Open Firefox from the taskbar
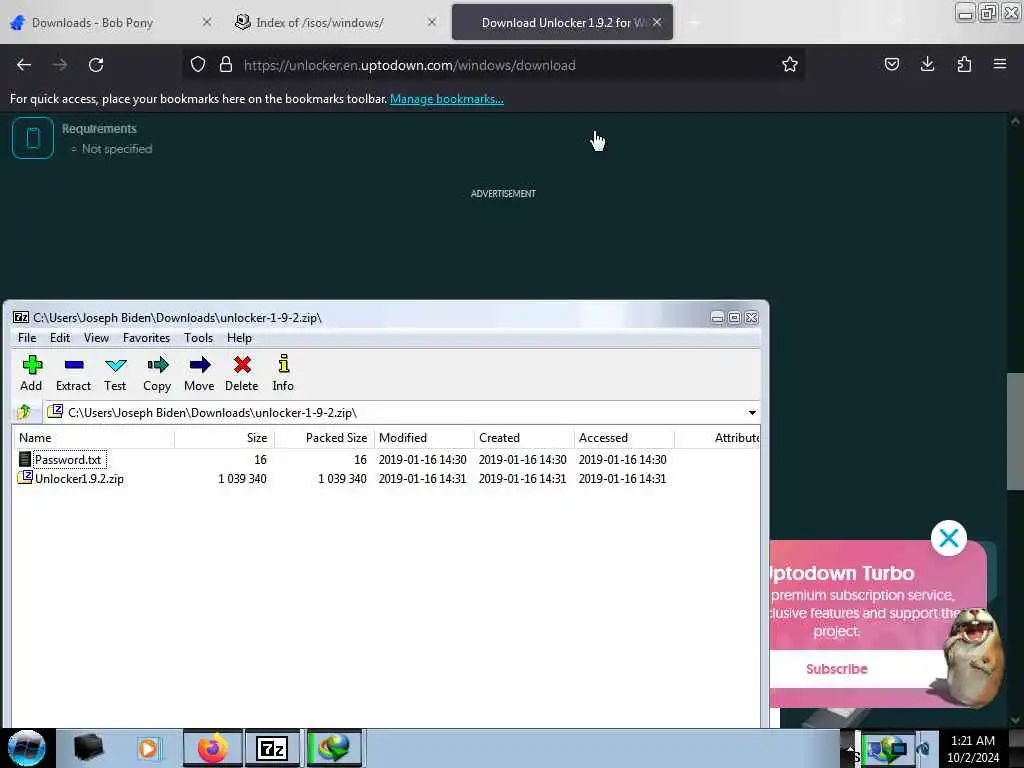The width and height of the screenshot is (1024, 768). [x=212, y=748]
